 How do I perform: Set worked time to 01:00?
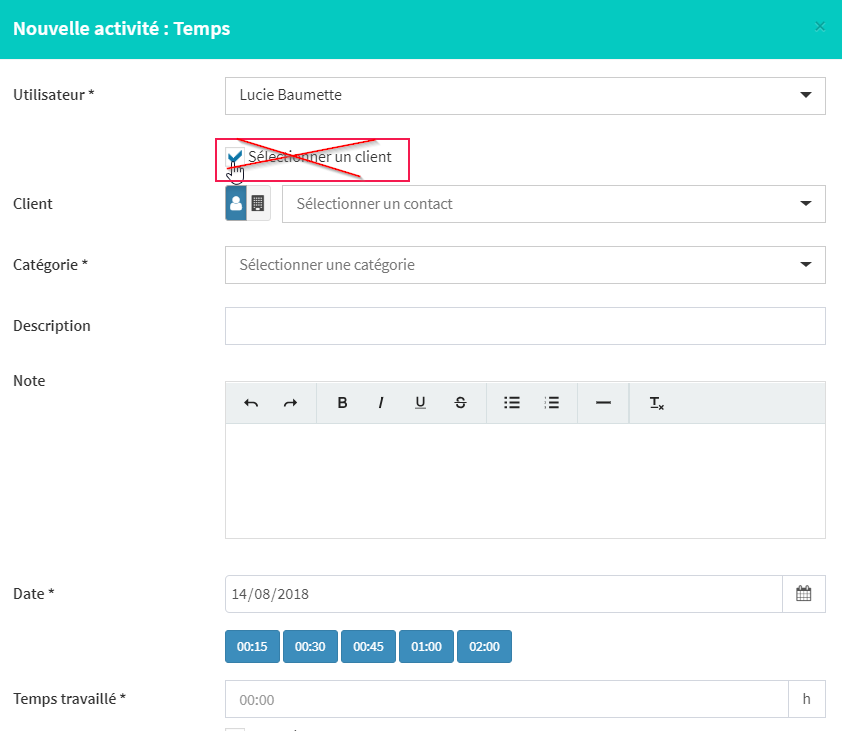coord(426,647)
